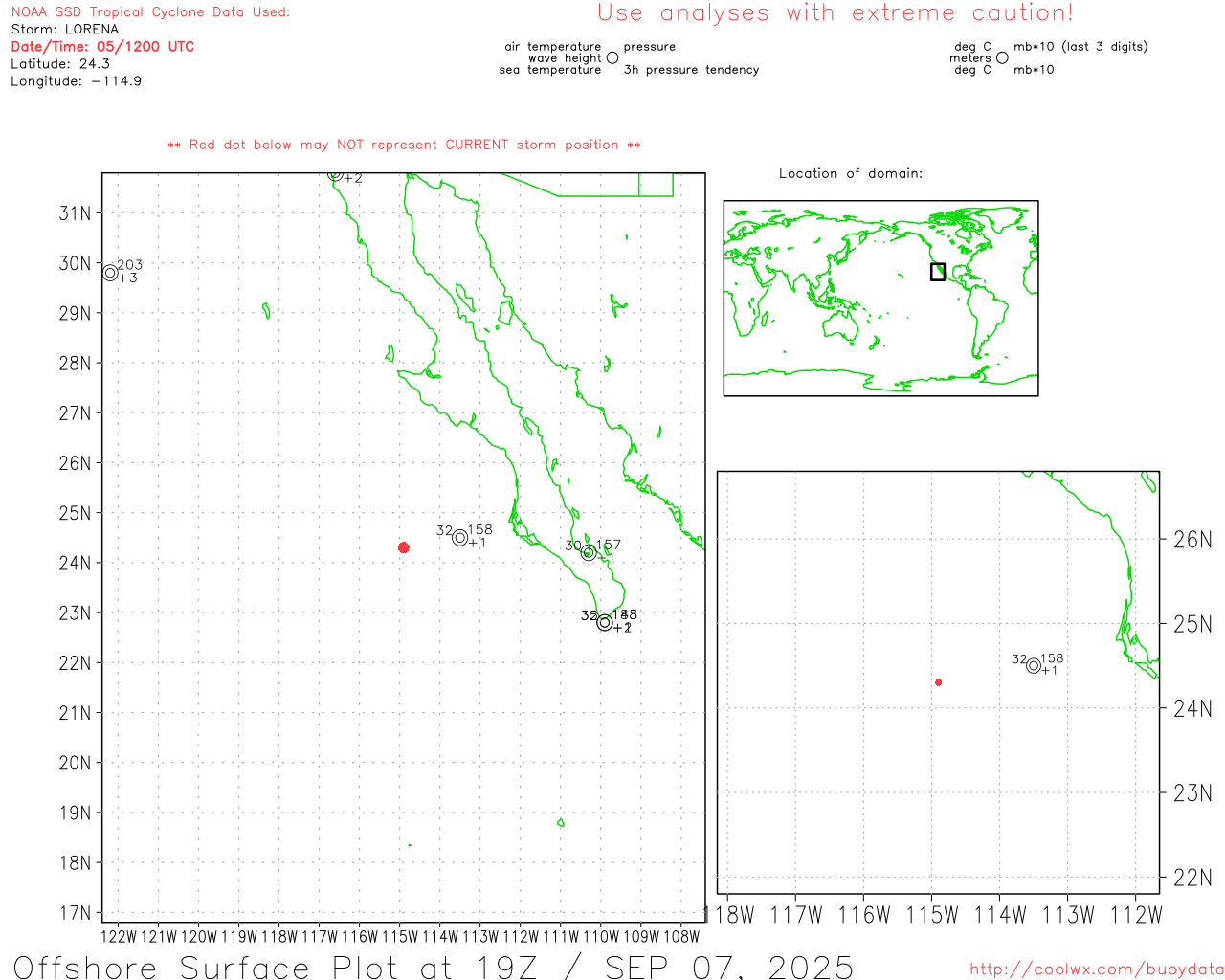1225x980 pixels.
Task: Click partially visible buoy marker above the 31N line
Action: [x=335, y=175]
